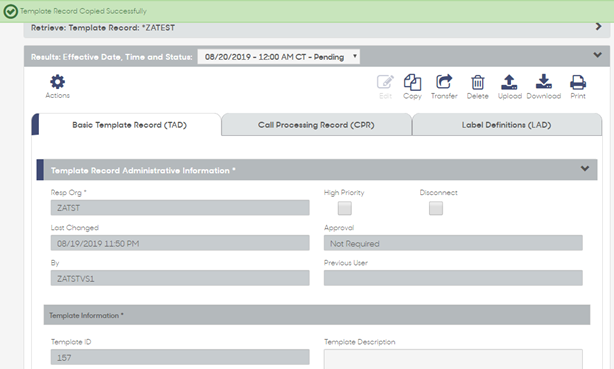Open Label Definitions (LAD) tab
This screenshot has height=369, width=614.
tap(507, 125)
